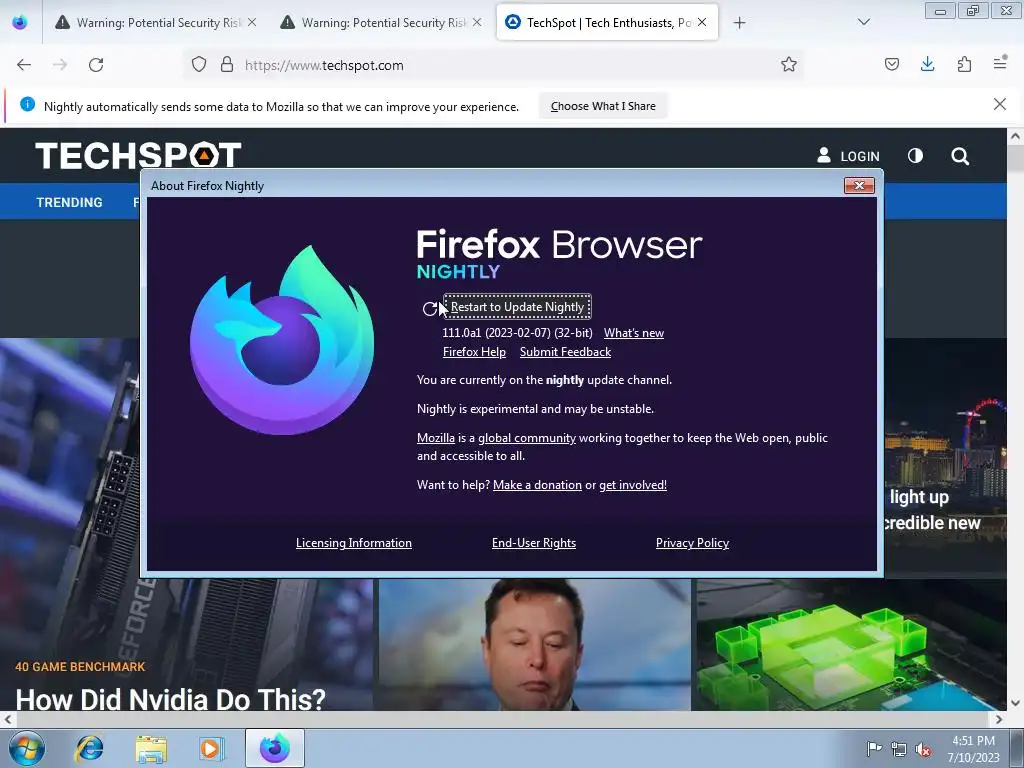1024x768 pixels.
Task: Open Action Center flag tray icon
Action: pyautogui.click(x=874, y=748)
